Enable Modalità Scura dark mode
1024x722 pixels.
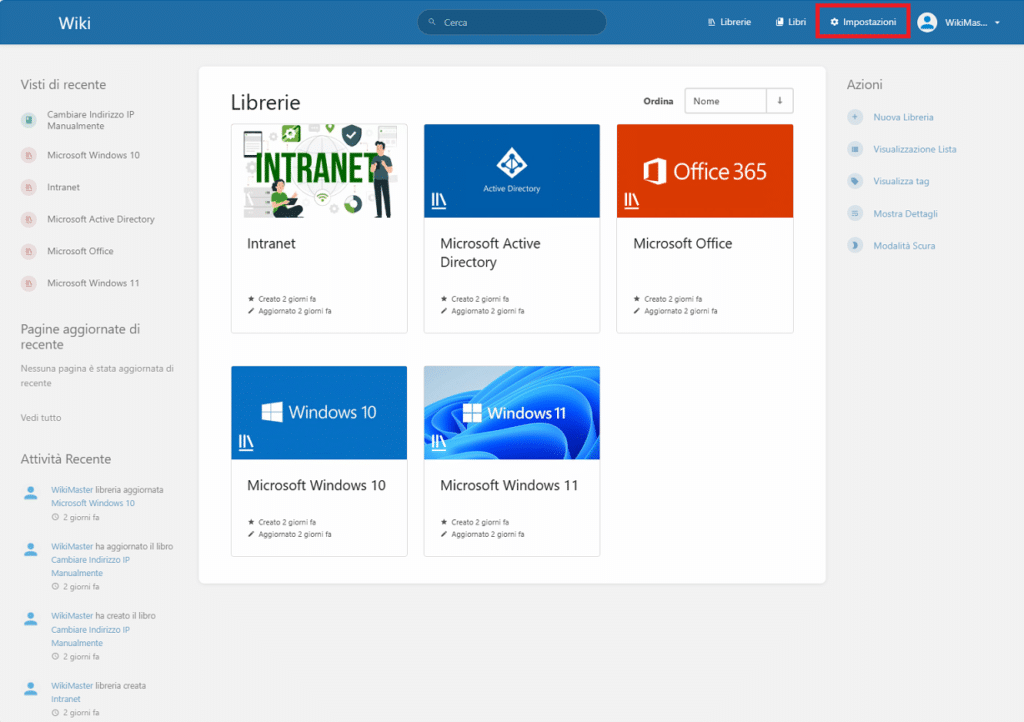click(904, 246)
